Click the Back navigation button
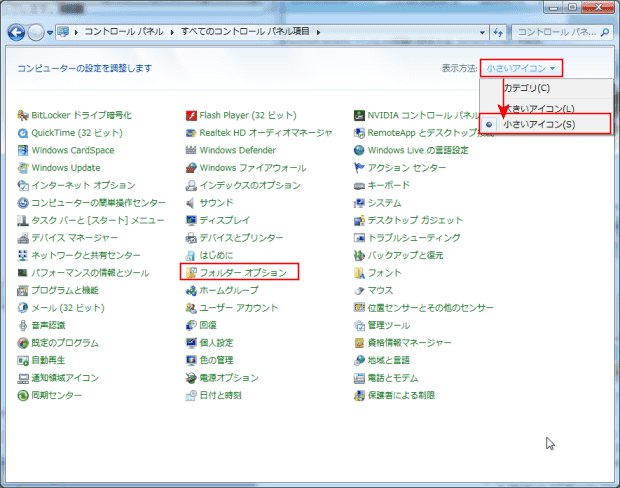This screenshot has width=620, height=488. (16, 32)
